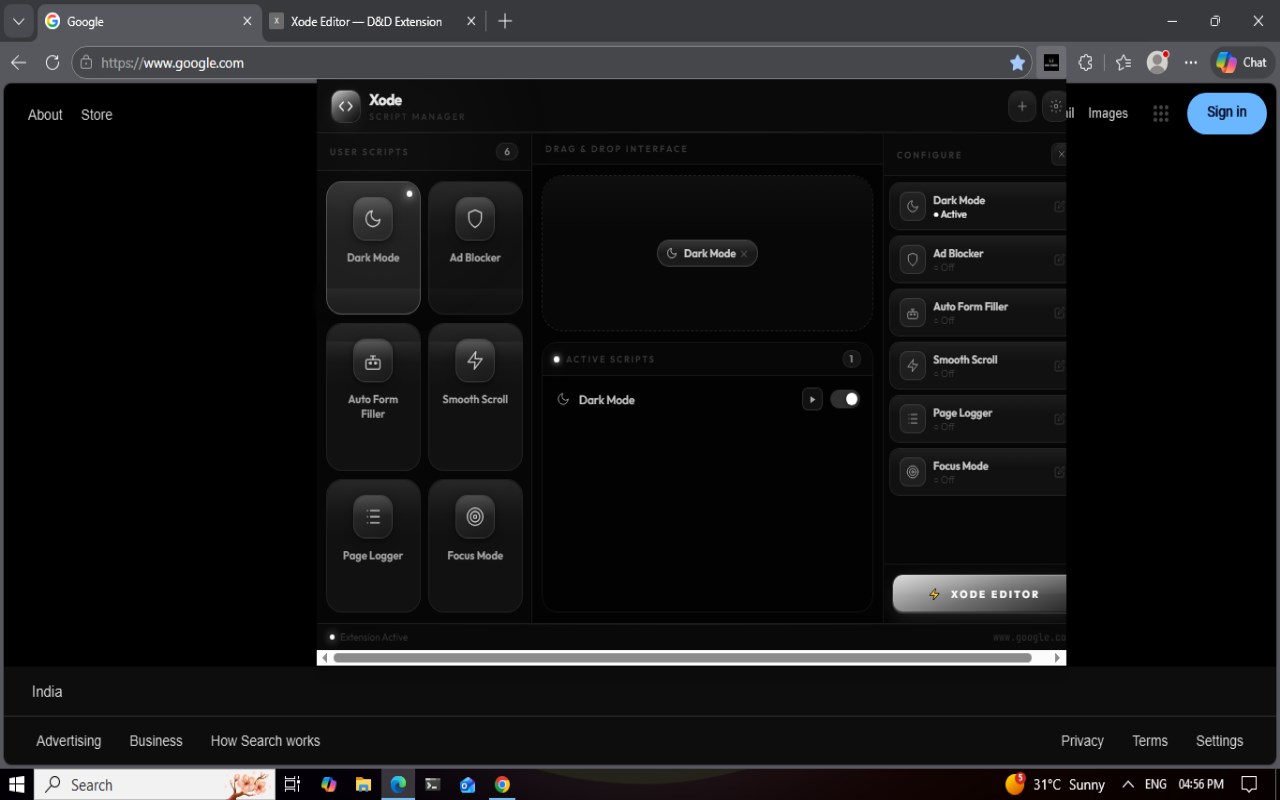The width and height of the screenshot is (1280, 800).
Task: Open the Google Store link
Action: click(97, 115)
